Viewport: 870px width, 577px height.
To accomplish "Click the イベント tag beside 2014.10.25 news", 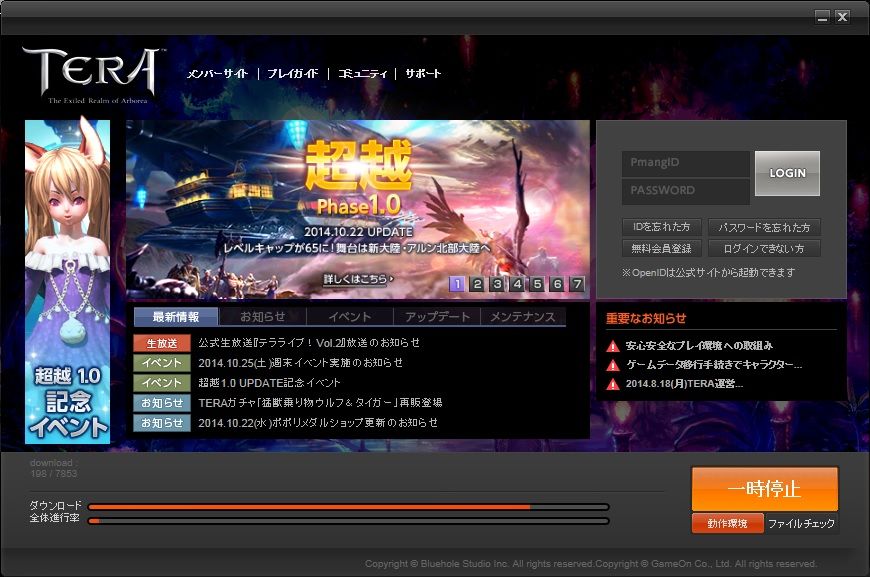I will (x=162, y=363).
